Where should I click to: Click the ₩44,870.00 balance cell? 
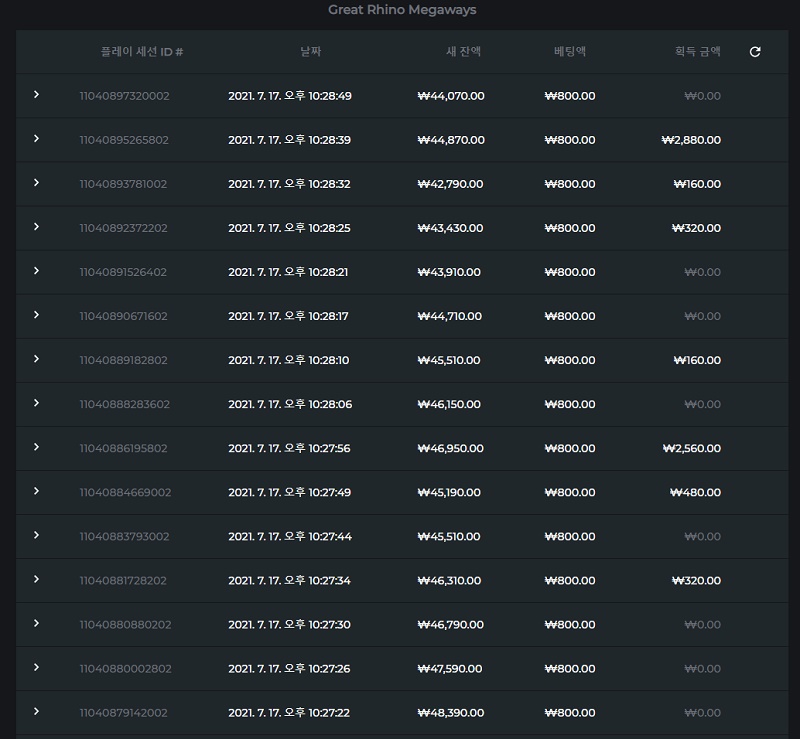[x=451, y=140]
